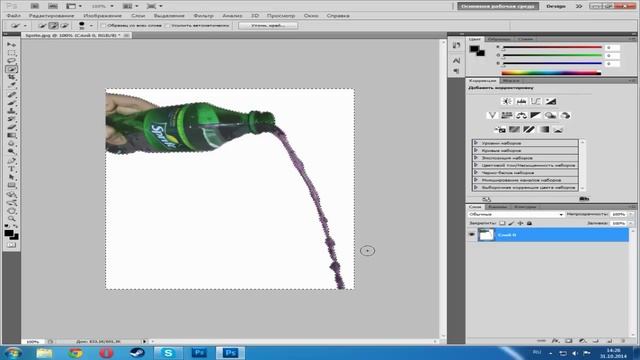Expand the Exposure presets row
This screenshot has height=360, width=640.
point(525,158)
